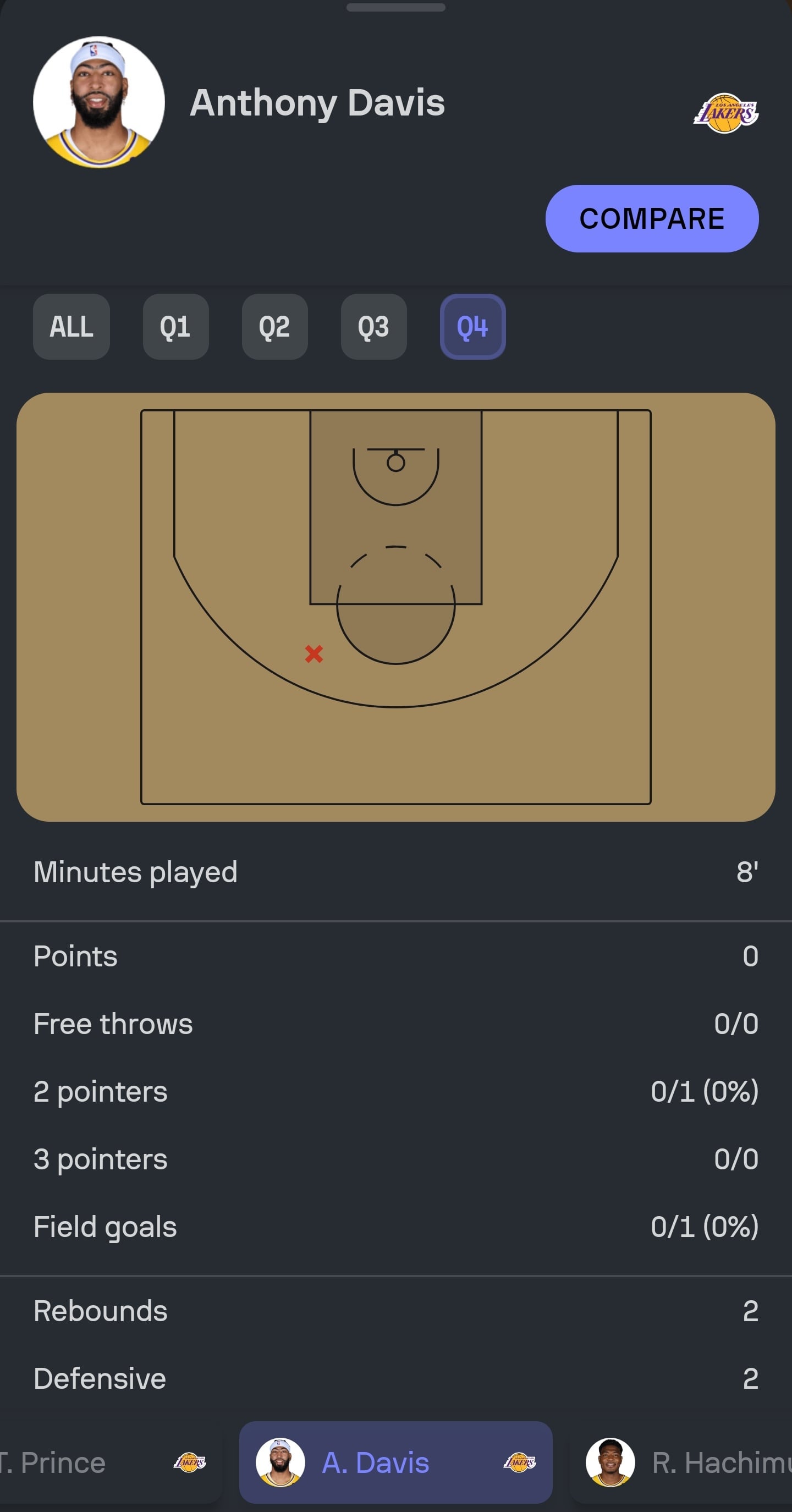The height and width of the screenshot is (1512, 792).
Task: Tap Lakers logo on Prince card
Action: click(x=190, y=1462)
